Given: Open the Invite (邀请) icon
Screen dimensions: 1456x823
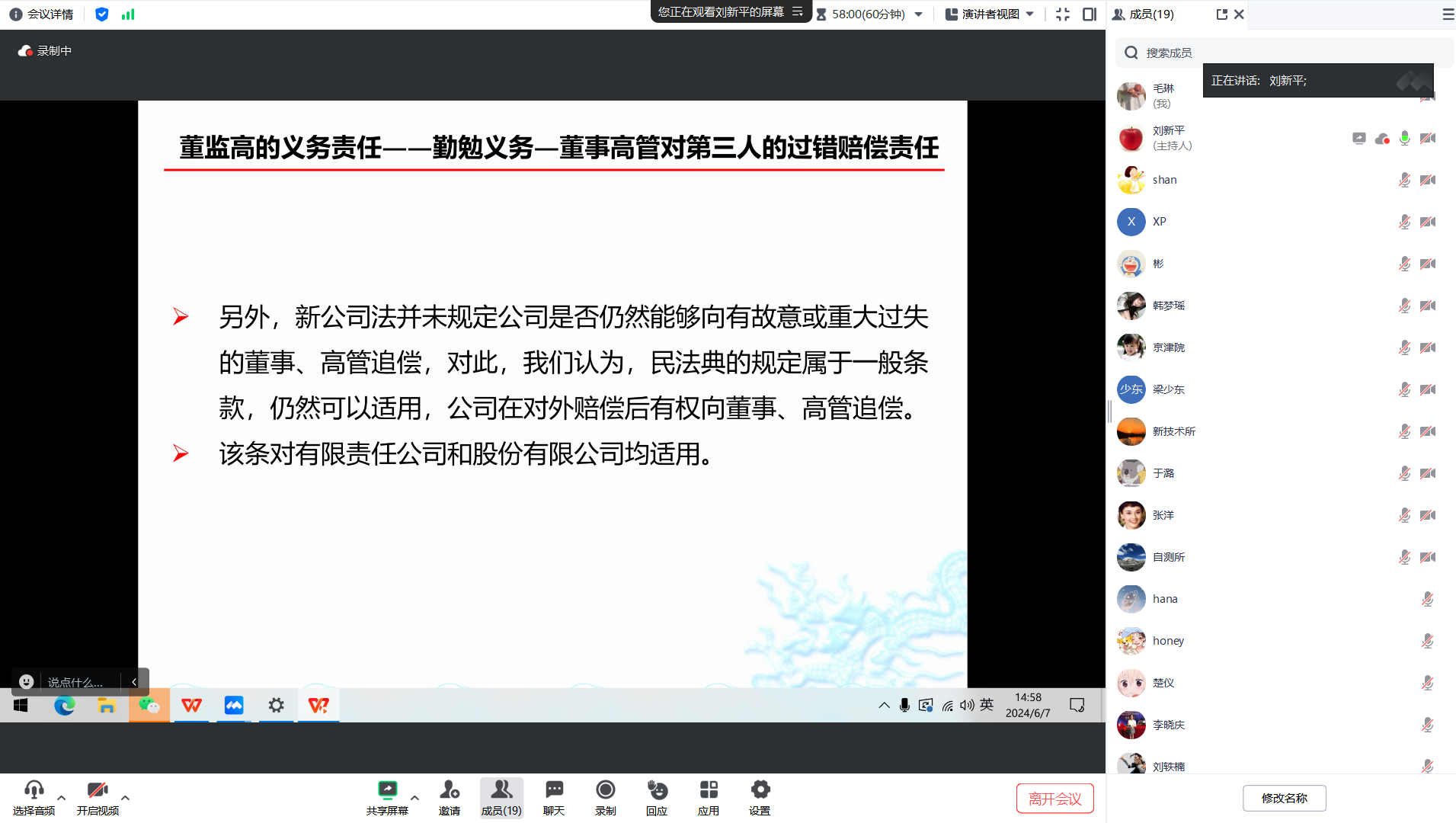Looking at the screenshot, I should click(450, 790).
